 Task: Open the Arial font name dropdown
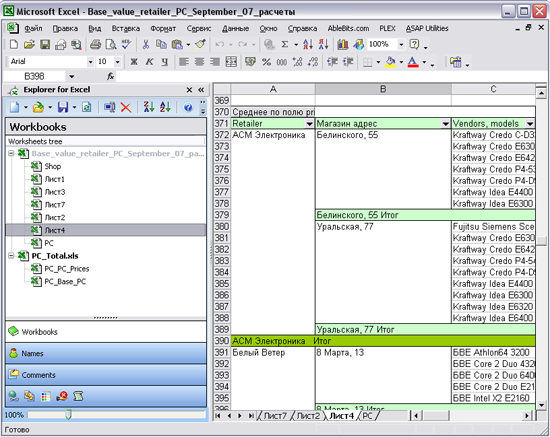tap(90, 62)
